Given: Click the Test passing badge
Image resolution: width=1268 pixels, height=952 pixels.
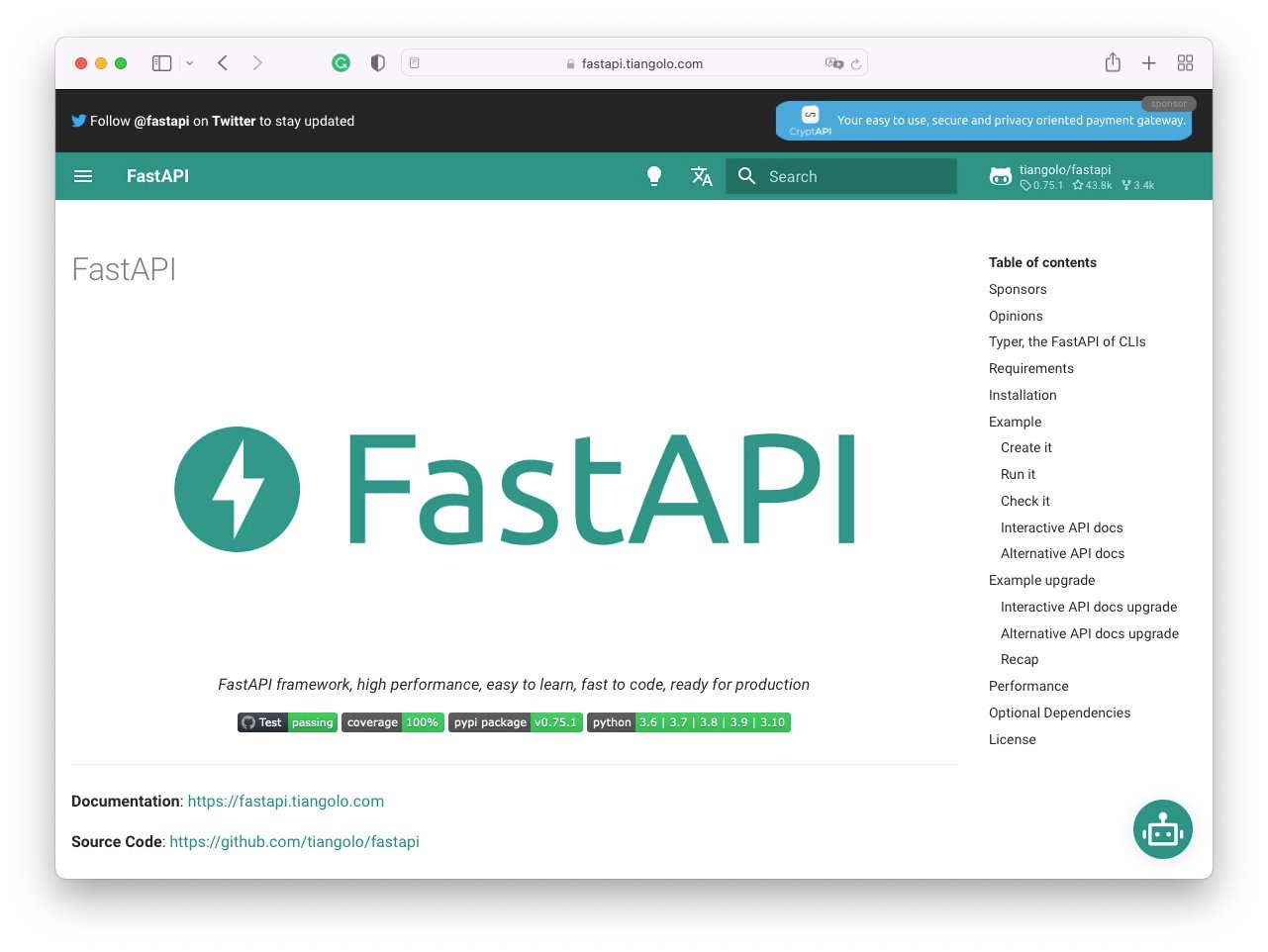Looking at the screenshot, I should click(x=287, y=722).
